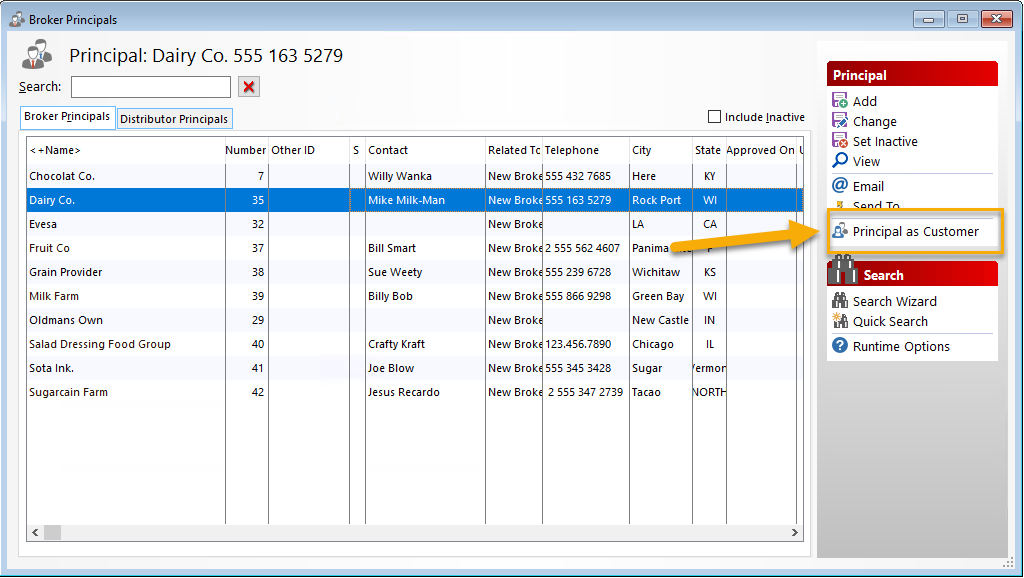This screenshot has height=578, width=1024.
Task: Click the Broker Principals title bar icon
Action: [17, 20]
